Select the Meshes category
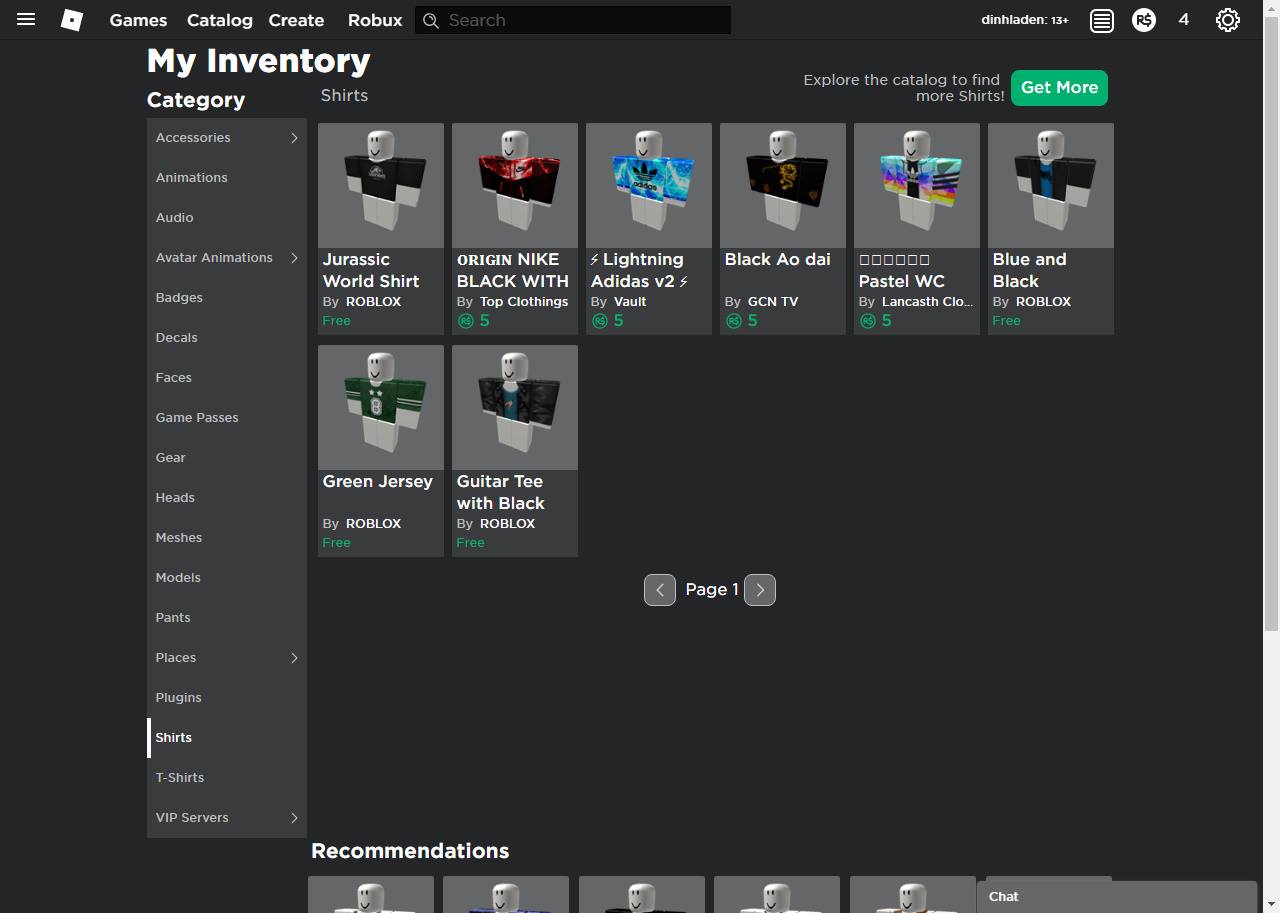 (227, 538)
